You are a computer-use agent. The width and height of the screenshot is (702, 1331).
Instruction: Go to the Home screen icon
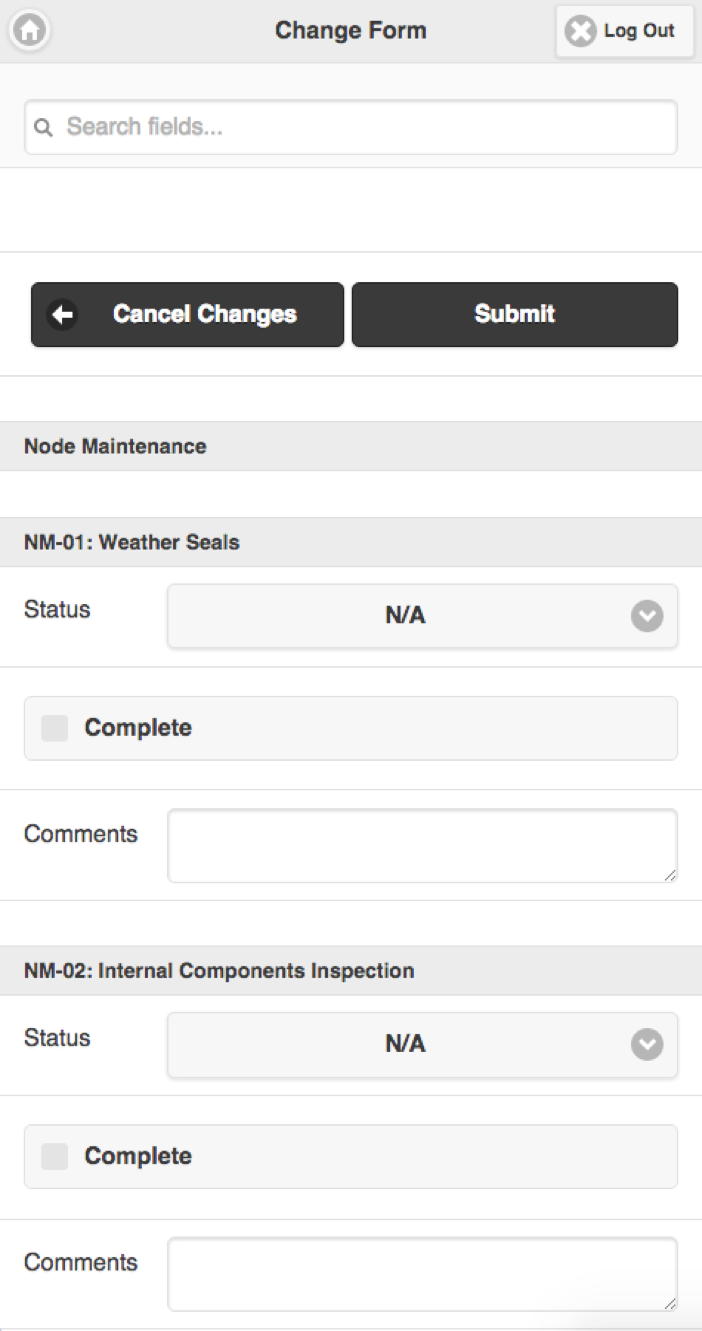(30, 31)
